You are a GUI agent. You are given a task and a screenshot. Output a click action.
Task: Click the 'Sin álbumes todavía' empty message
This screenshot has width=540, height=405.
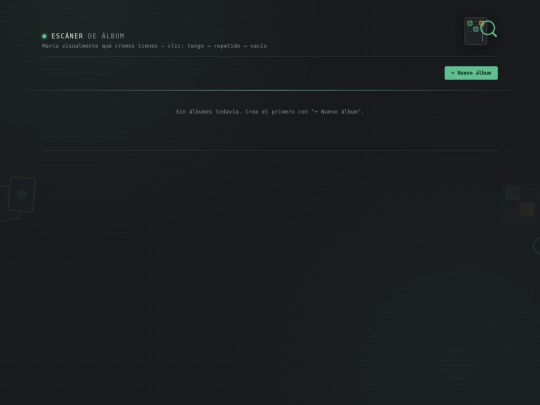point(269,112)
